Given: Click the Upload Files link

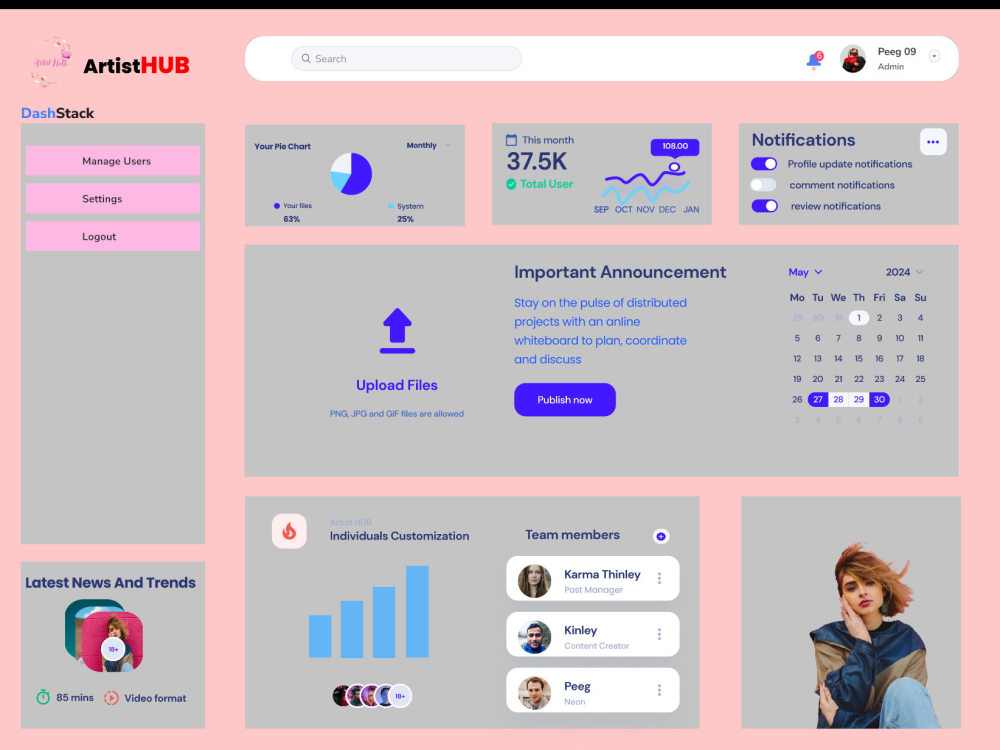Looking at the screenshot, I should pyautogui.click(x=397, y=385).
